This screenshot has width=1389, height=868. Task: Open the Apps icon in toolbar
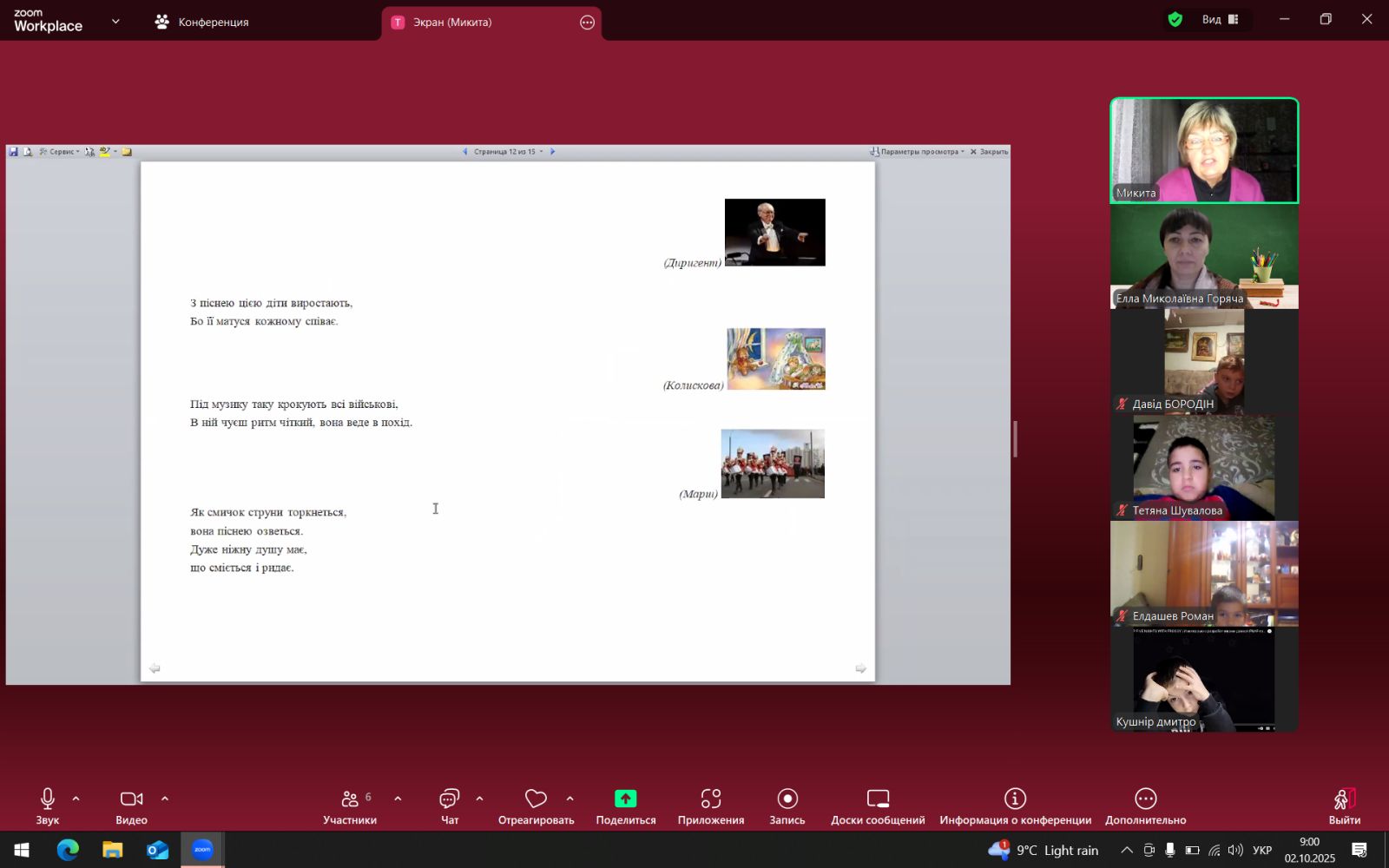click(710, 799)
